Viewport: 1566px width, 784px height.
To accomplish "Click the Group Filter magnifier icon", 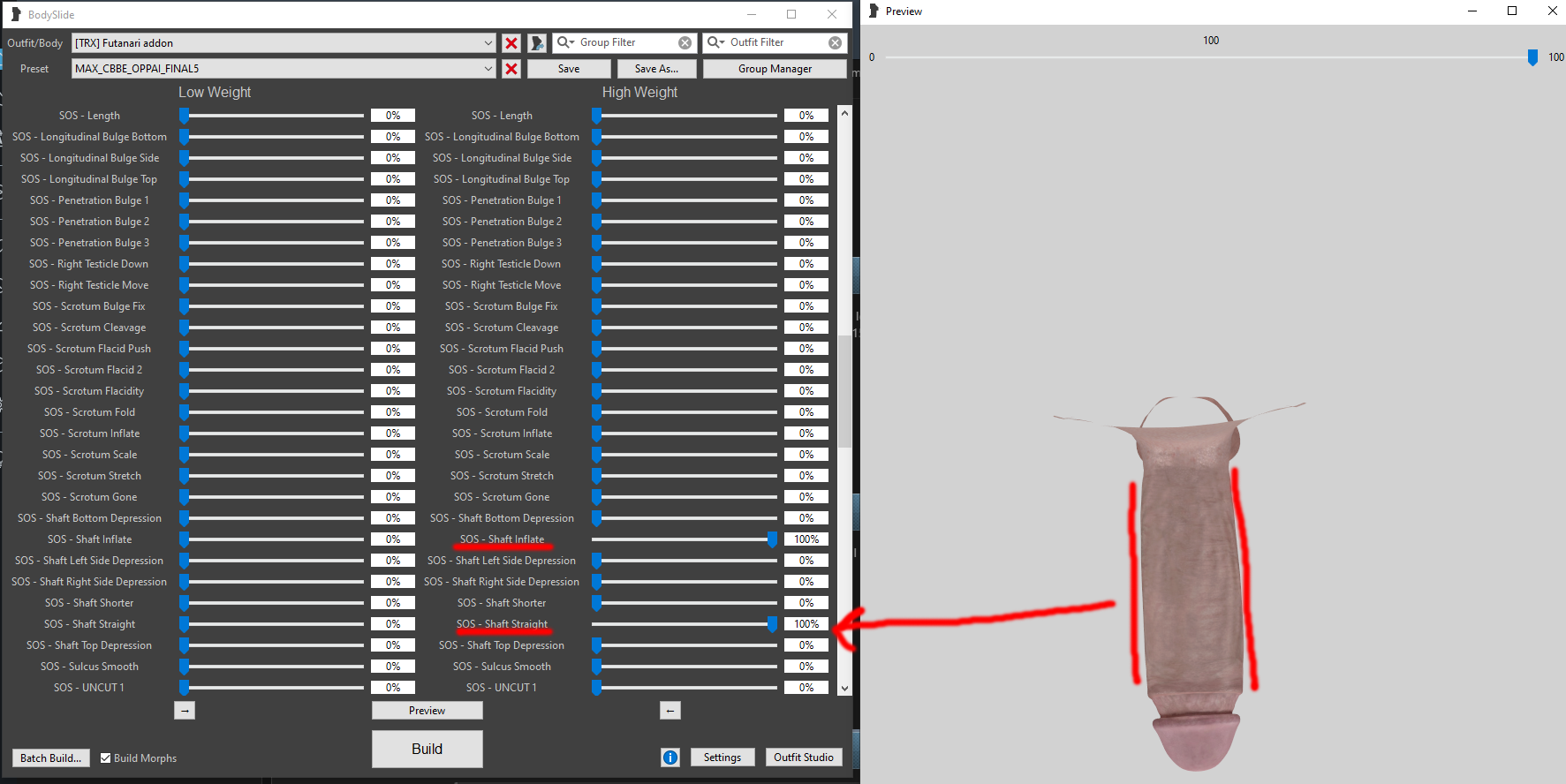I will point(565,42).
